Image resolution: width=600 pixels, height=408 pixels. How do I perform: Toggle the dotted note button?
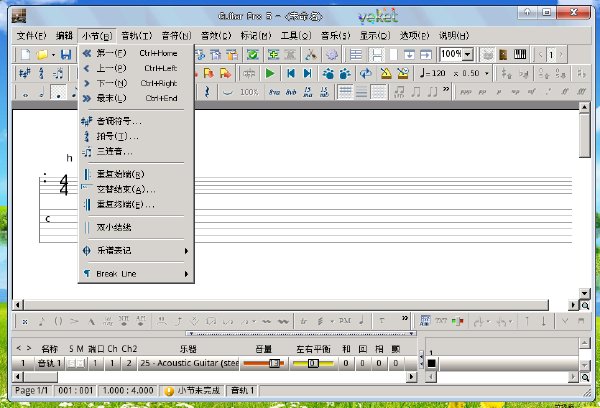coord(59,92)
